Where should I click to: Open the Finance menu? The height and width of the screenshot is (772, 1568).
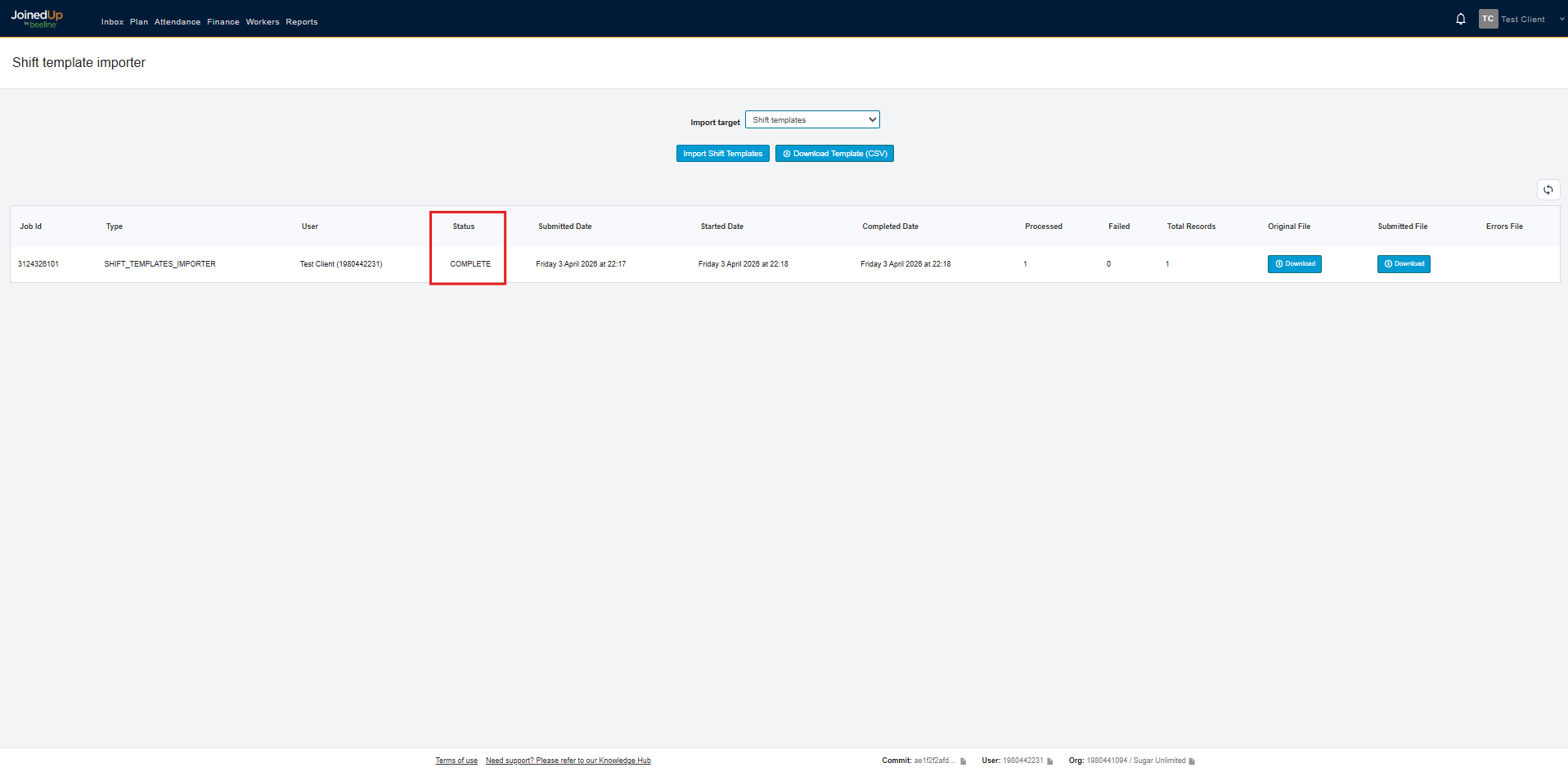coord(223,22)
